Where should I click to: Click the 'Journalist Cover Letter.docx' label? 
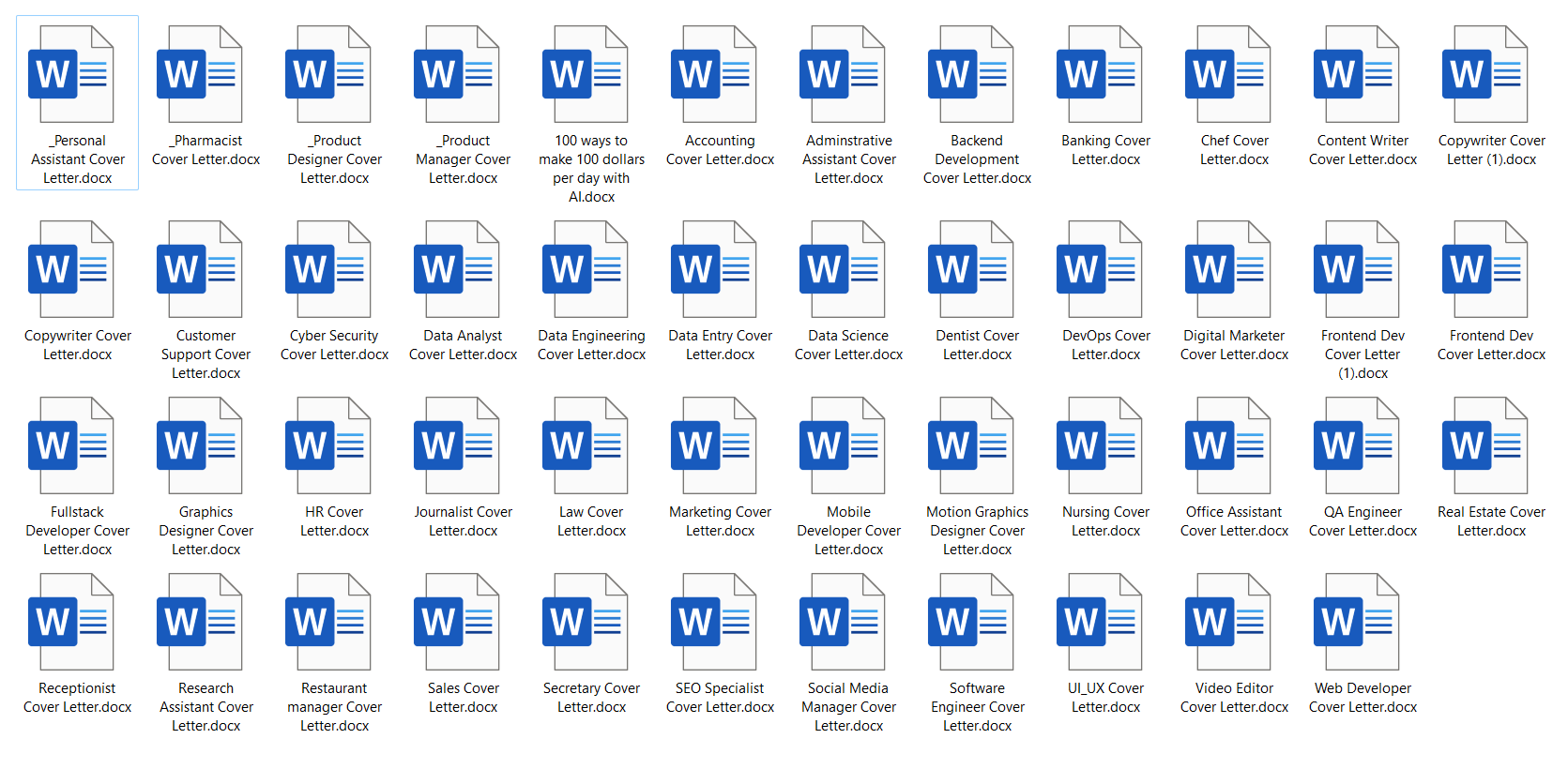[464, 521]
